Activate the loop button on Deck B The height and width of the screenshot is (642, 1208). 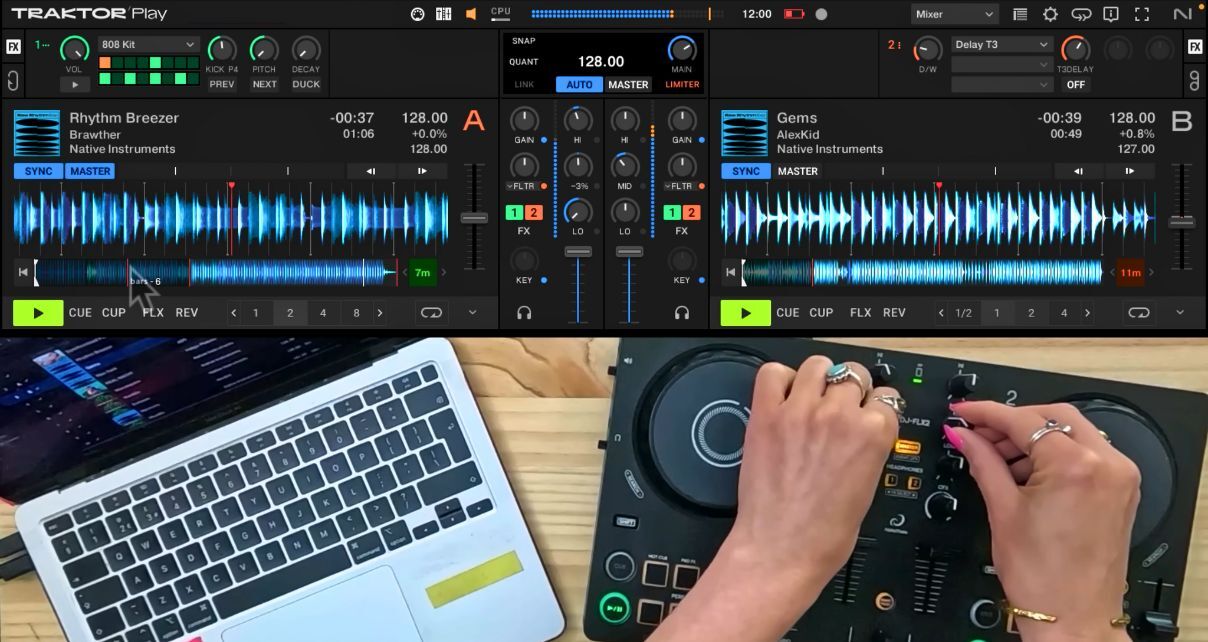click(1139, 313)
